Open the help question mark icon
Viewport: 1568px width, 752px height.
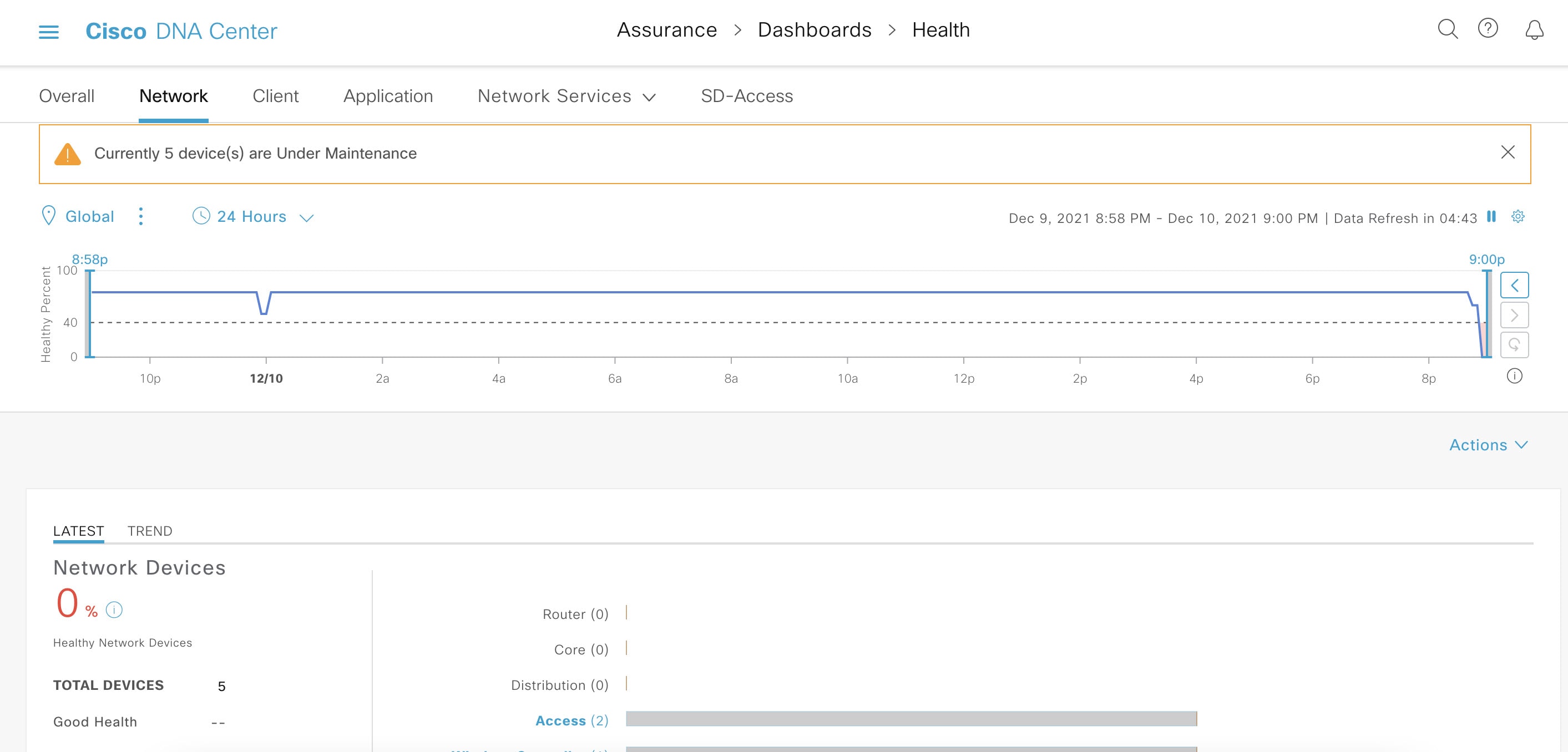point(1488,29)
